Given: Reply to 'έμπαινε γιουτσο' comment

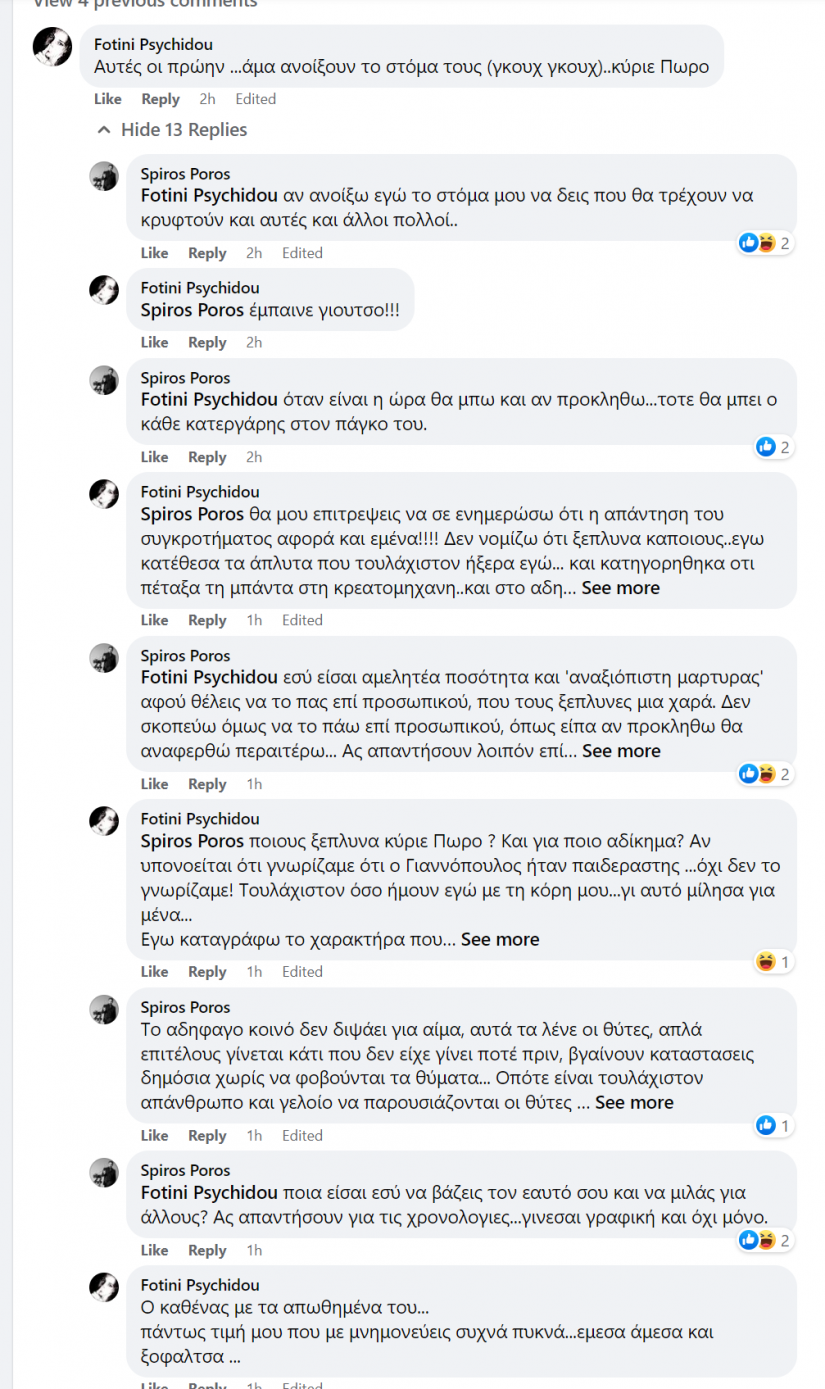Looking at the screenshot, I should 207,343.
